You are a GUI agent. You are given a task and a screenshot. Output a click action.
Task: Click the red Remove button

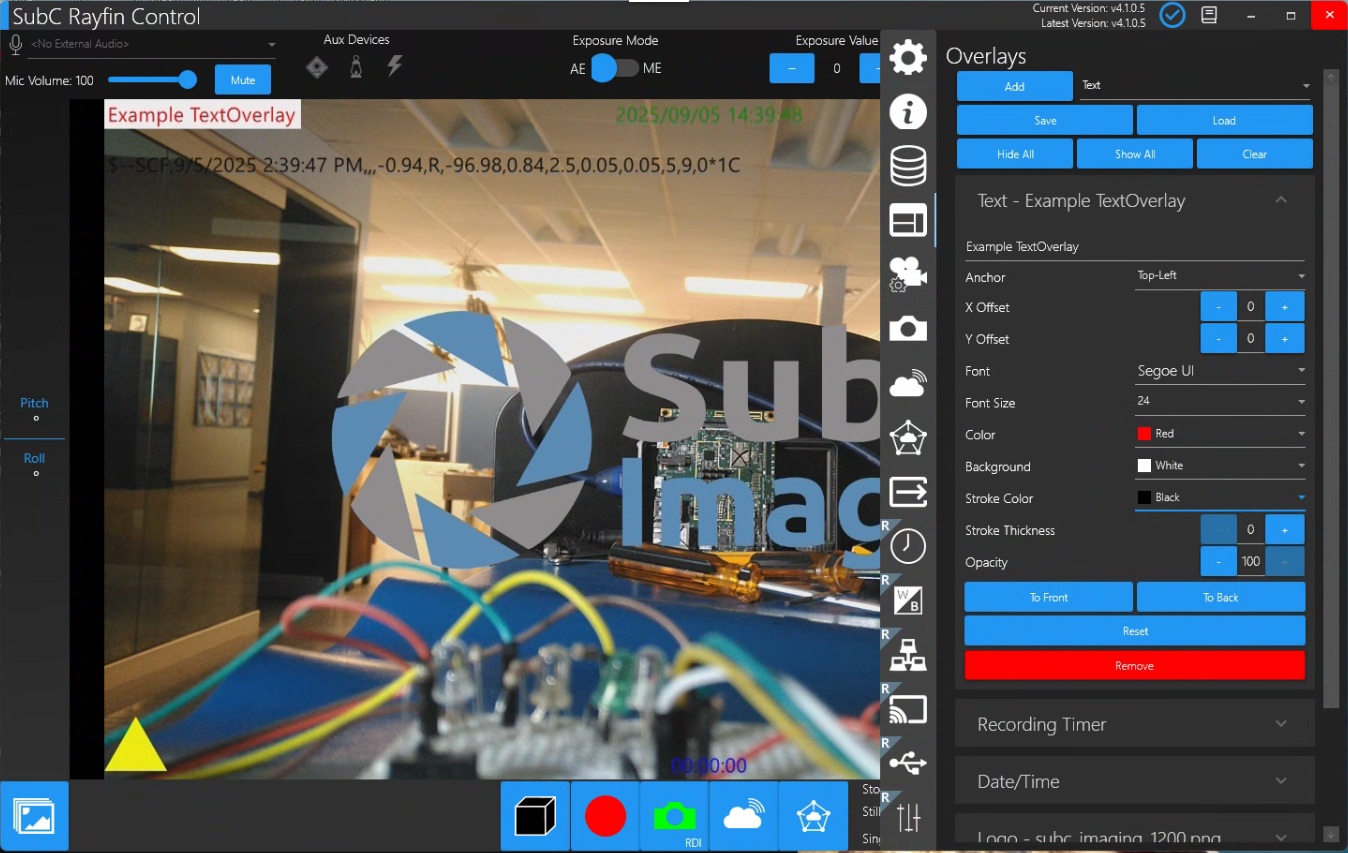(x=1134, y=666)
